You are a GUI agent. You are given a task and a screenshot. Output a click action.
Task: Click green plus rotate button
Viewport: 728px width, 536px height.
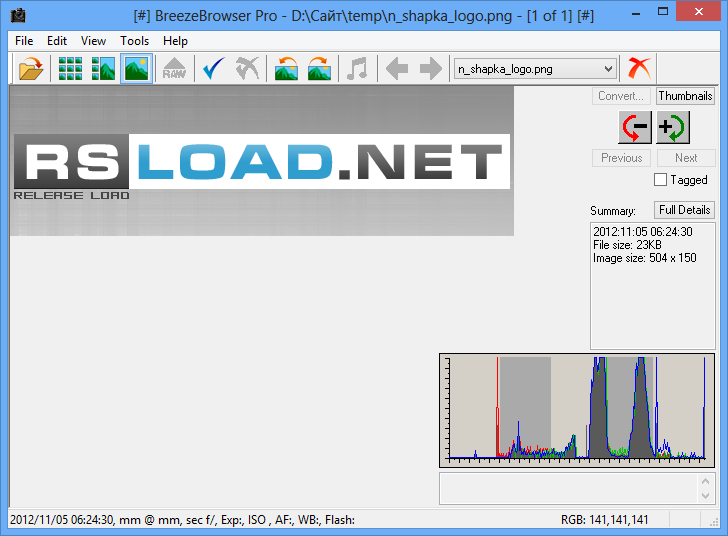click(x=673, y=127)
